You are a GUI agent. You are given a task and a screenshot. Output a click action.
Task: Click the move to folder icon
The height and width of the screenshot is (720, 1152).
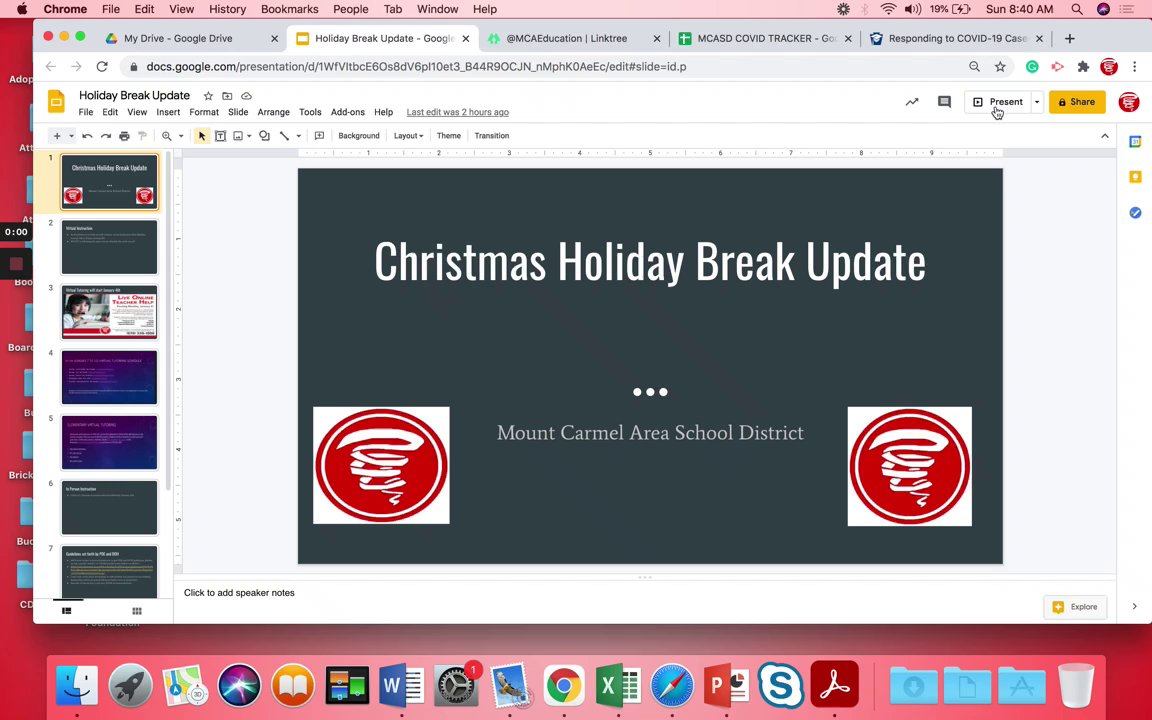tap(227, 96)
